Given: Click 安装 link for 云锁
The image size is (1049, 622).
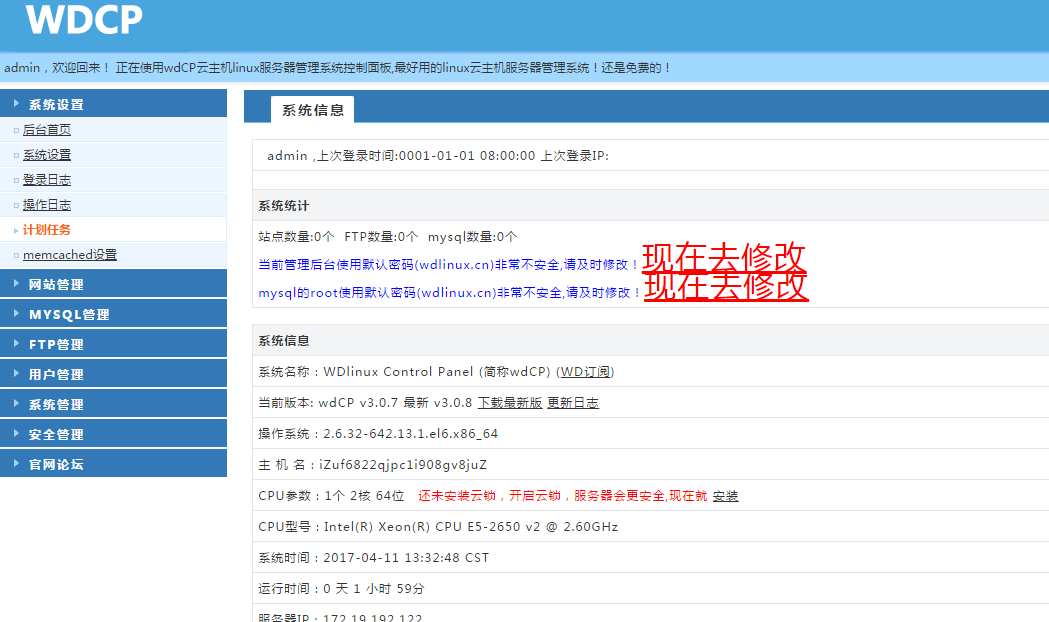Looking at the screenshot, I should click(x=725, y=496).
